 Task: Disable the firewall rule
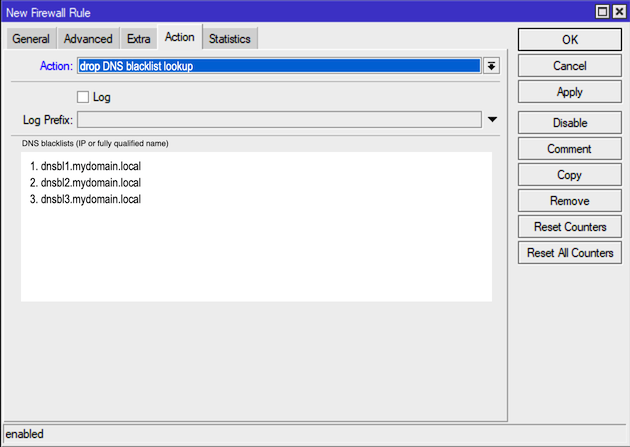tap(570, 122)
